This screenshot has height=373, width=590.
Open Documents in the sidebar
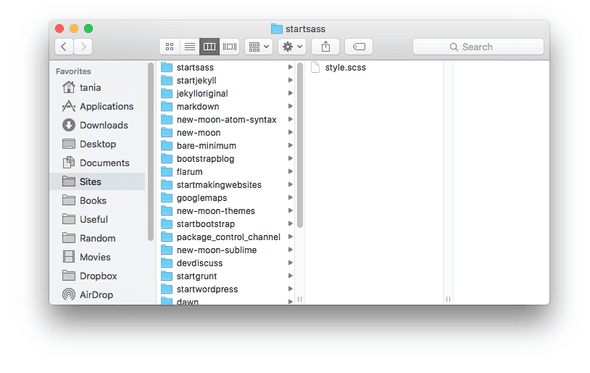point(97,163)
